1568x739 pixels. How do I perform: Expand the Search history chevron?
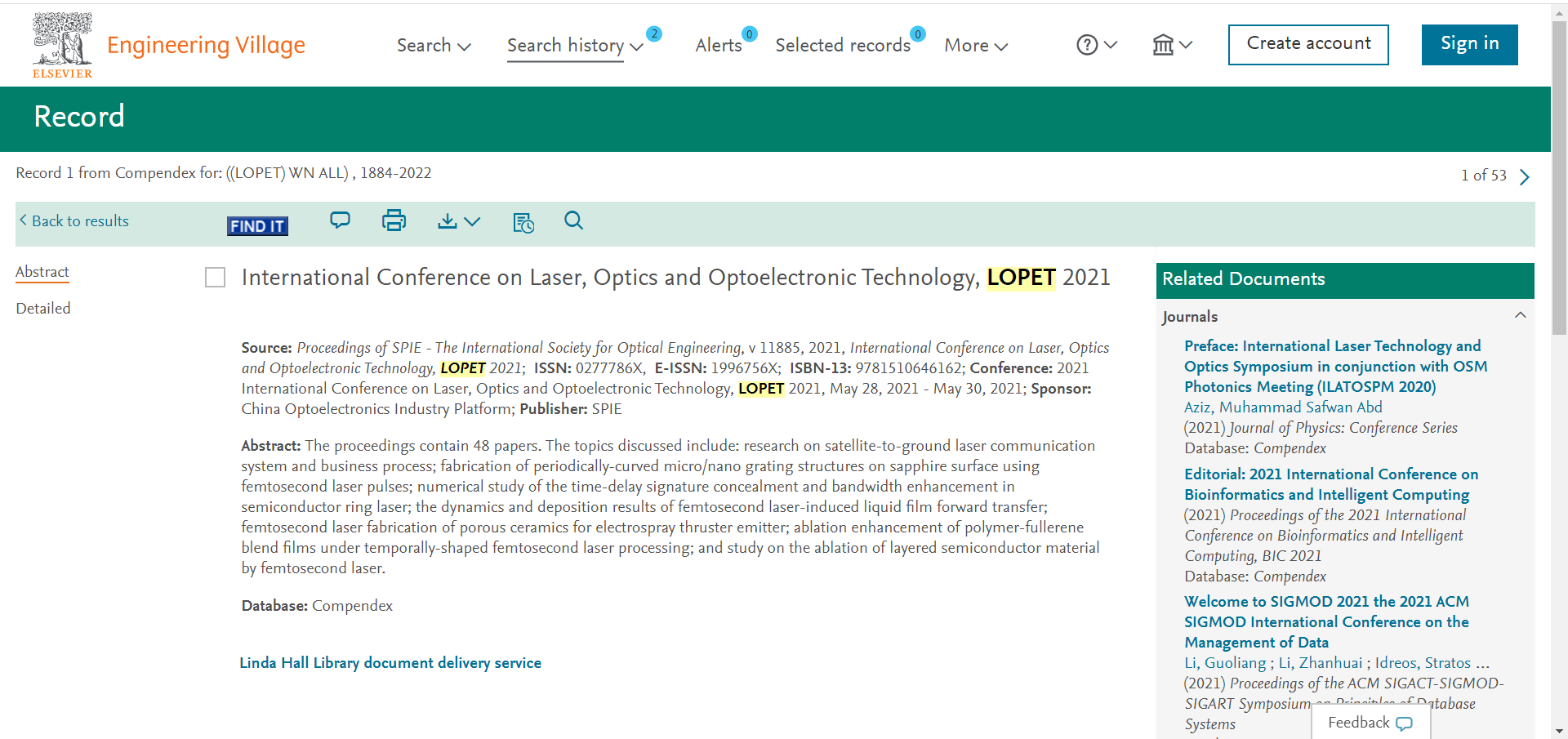pyautogui.click(x=637, y=47)
